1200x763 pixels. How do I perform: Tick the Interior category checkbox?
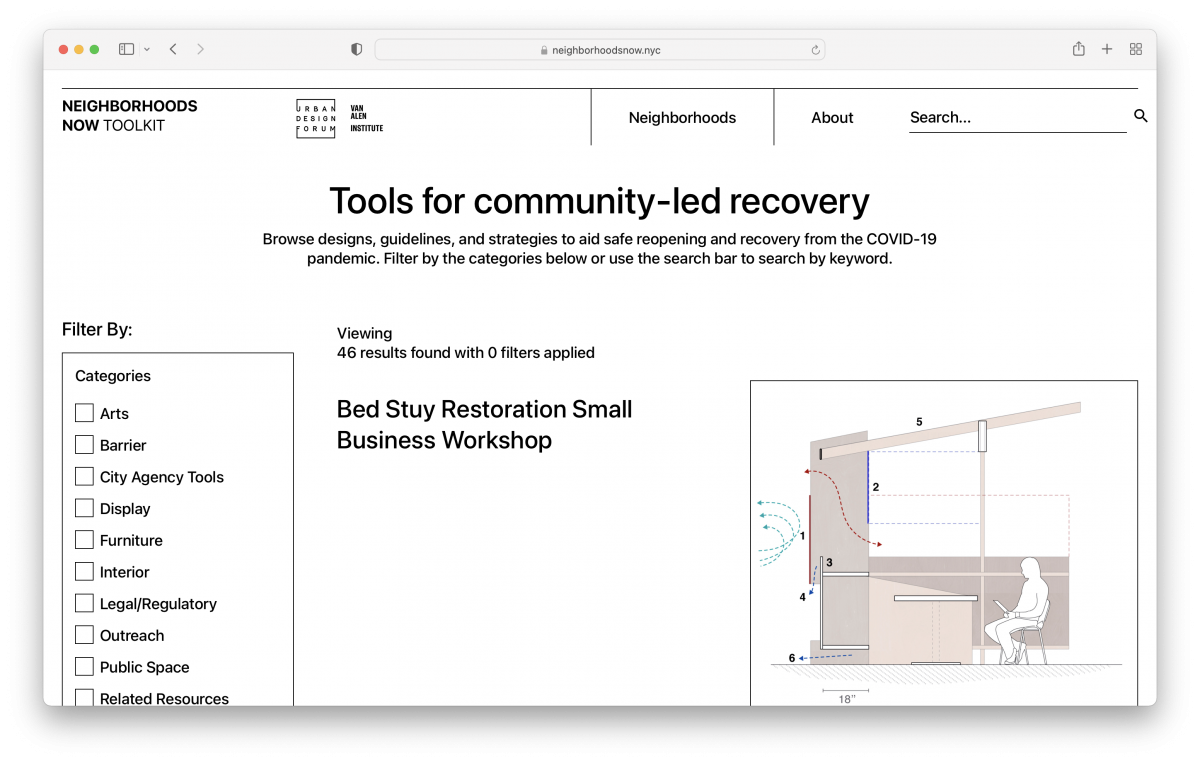pyautogui.click(x=85, y=572)
